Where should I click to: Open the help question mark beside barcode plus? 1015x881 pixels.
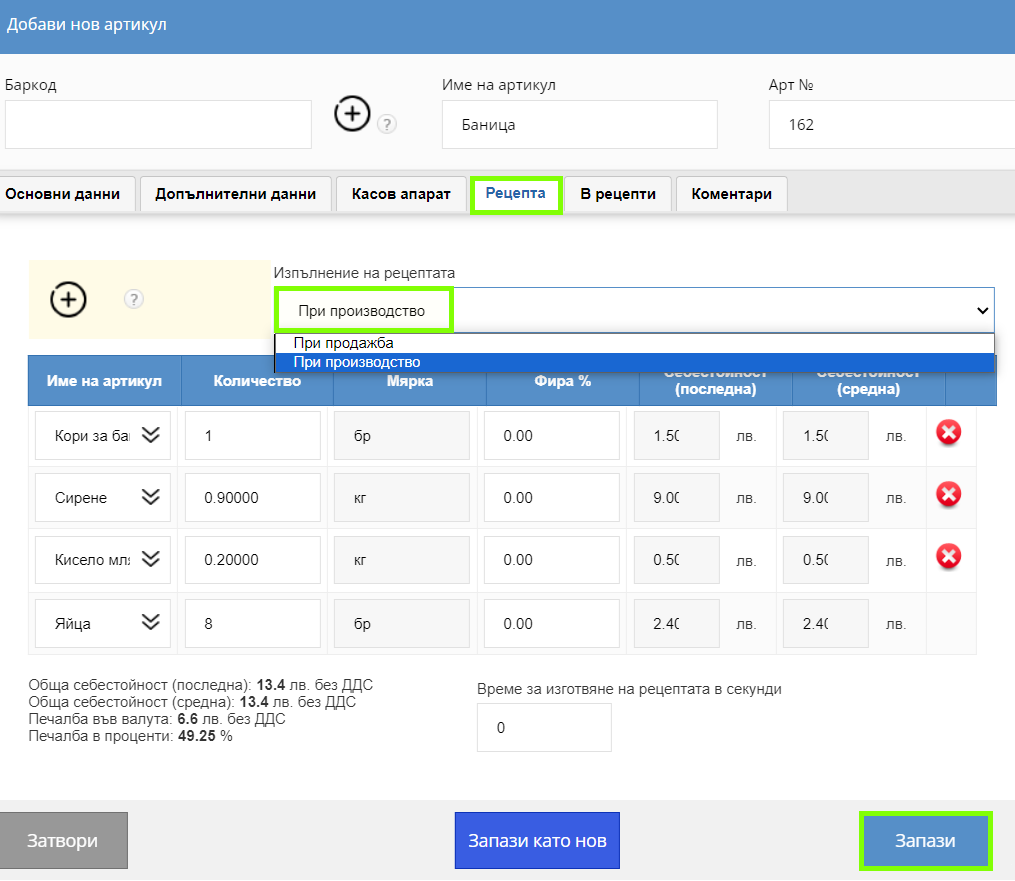tap(386, 124)
